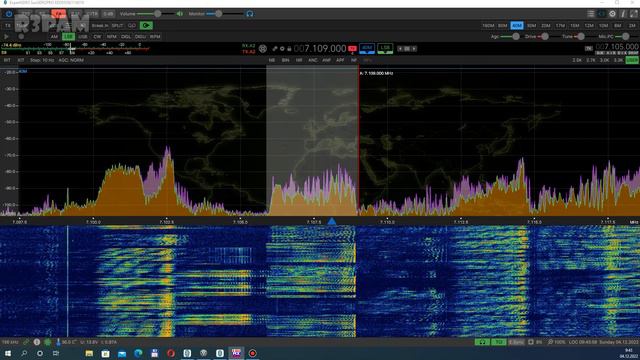Open AGC NORM selector
The image size is (640, 360).
71,60
